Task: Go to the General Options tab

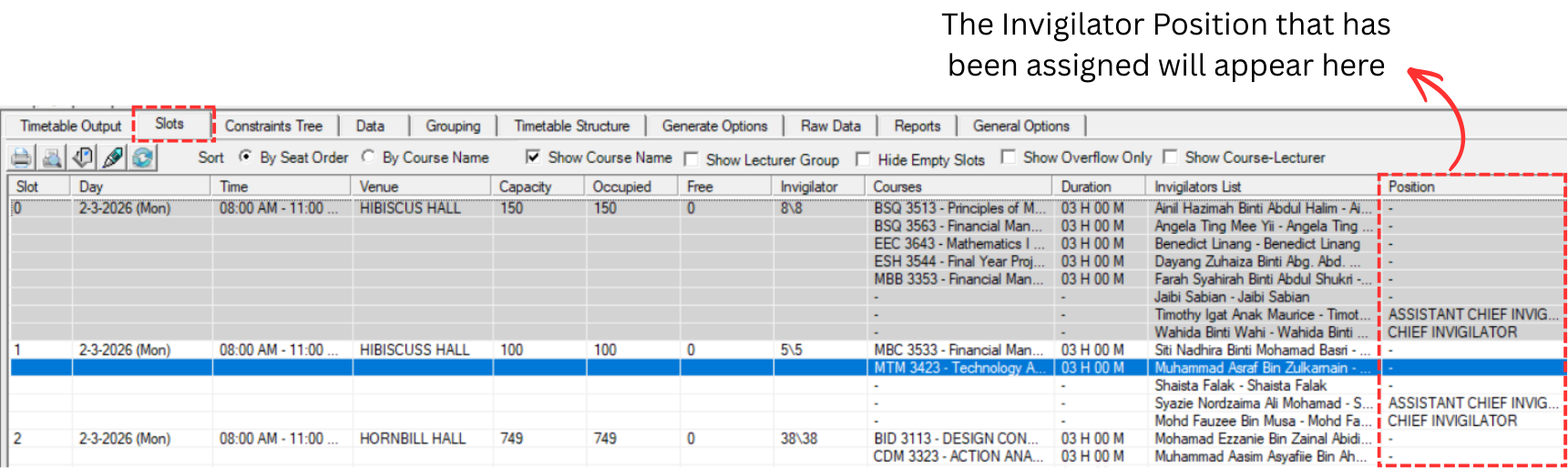Action: click(x=1020, y=126)
